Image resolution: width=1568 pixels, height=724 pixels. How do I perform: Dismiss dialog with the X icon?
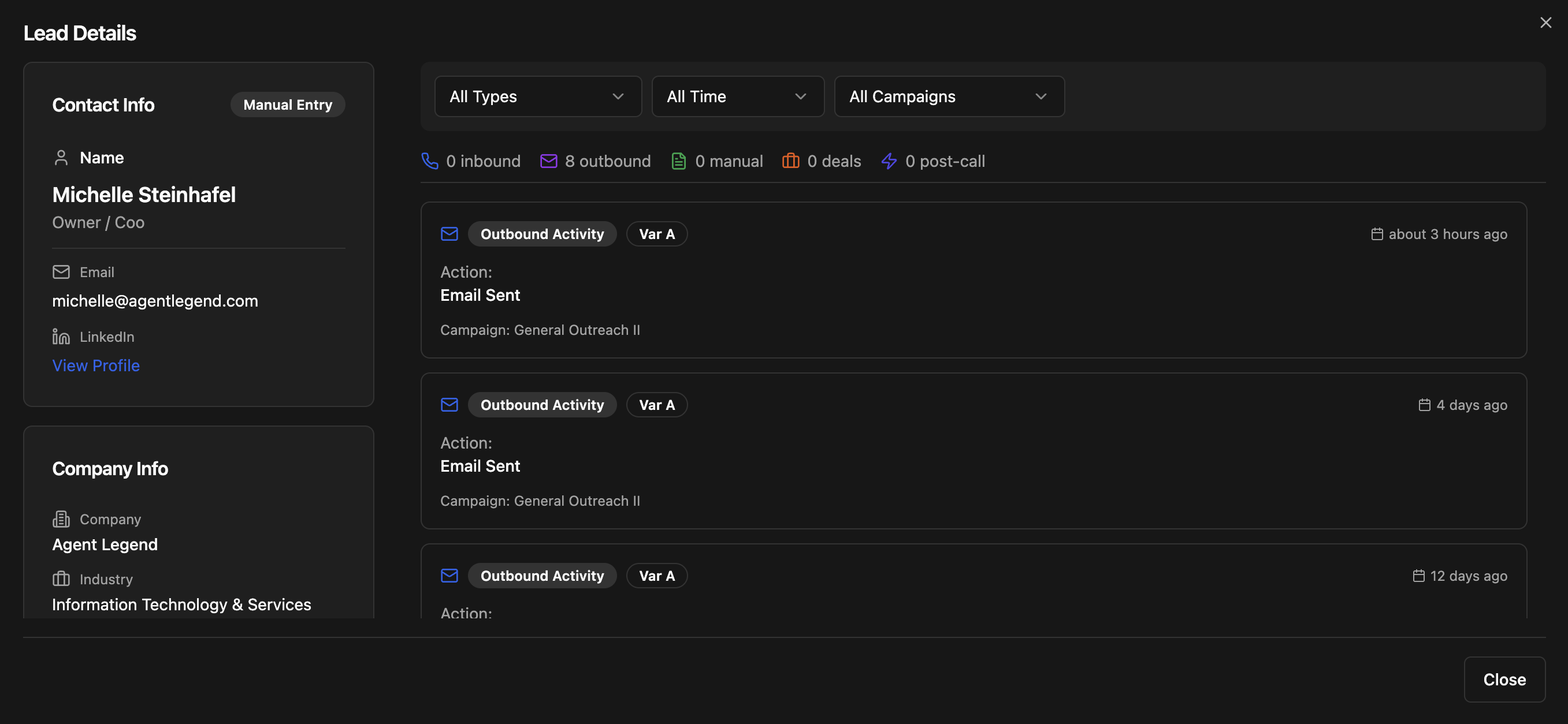pos(1545,23)
